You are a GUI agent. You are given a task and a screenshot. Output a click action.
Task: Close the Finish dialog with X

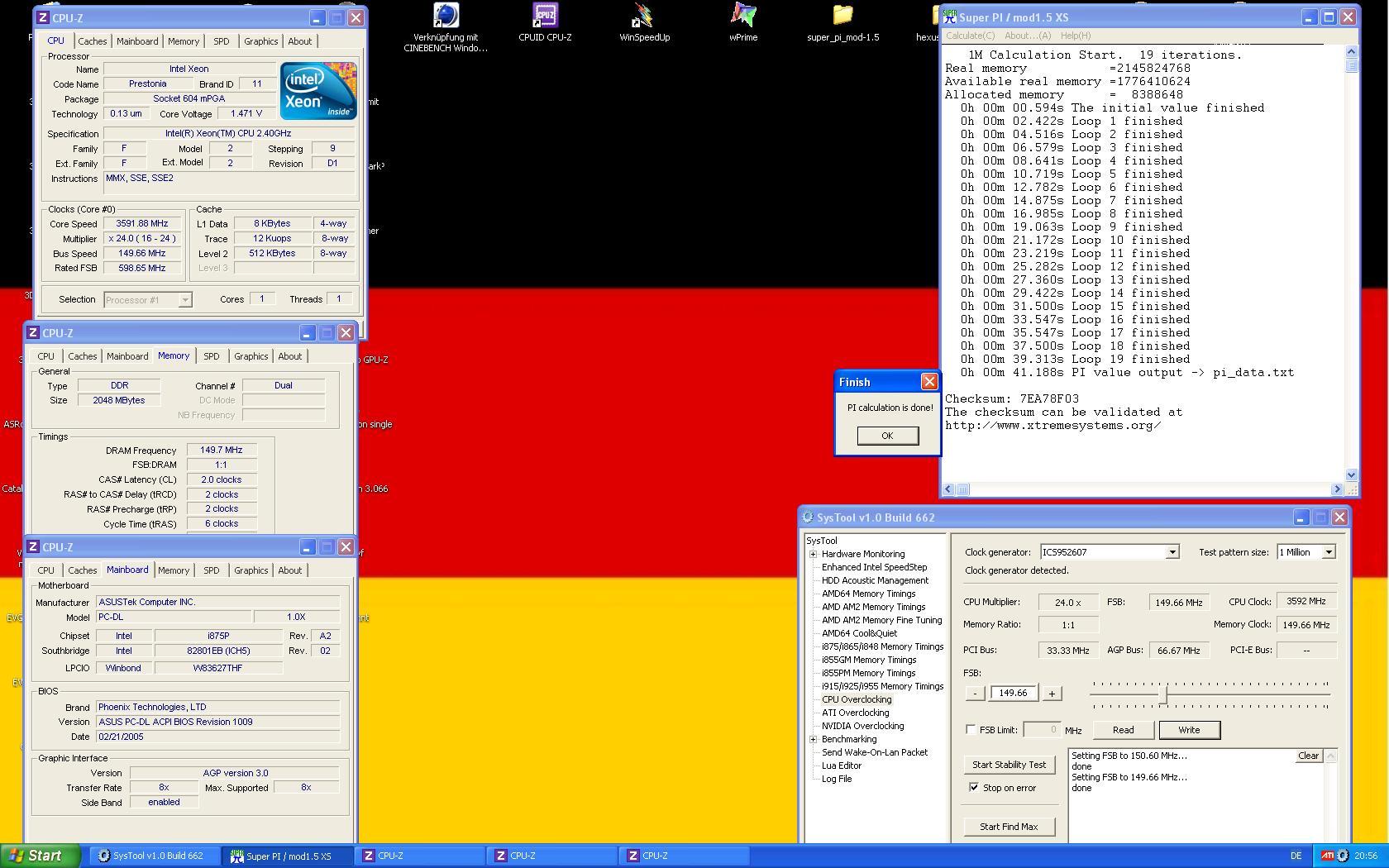[929, 381]
